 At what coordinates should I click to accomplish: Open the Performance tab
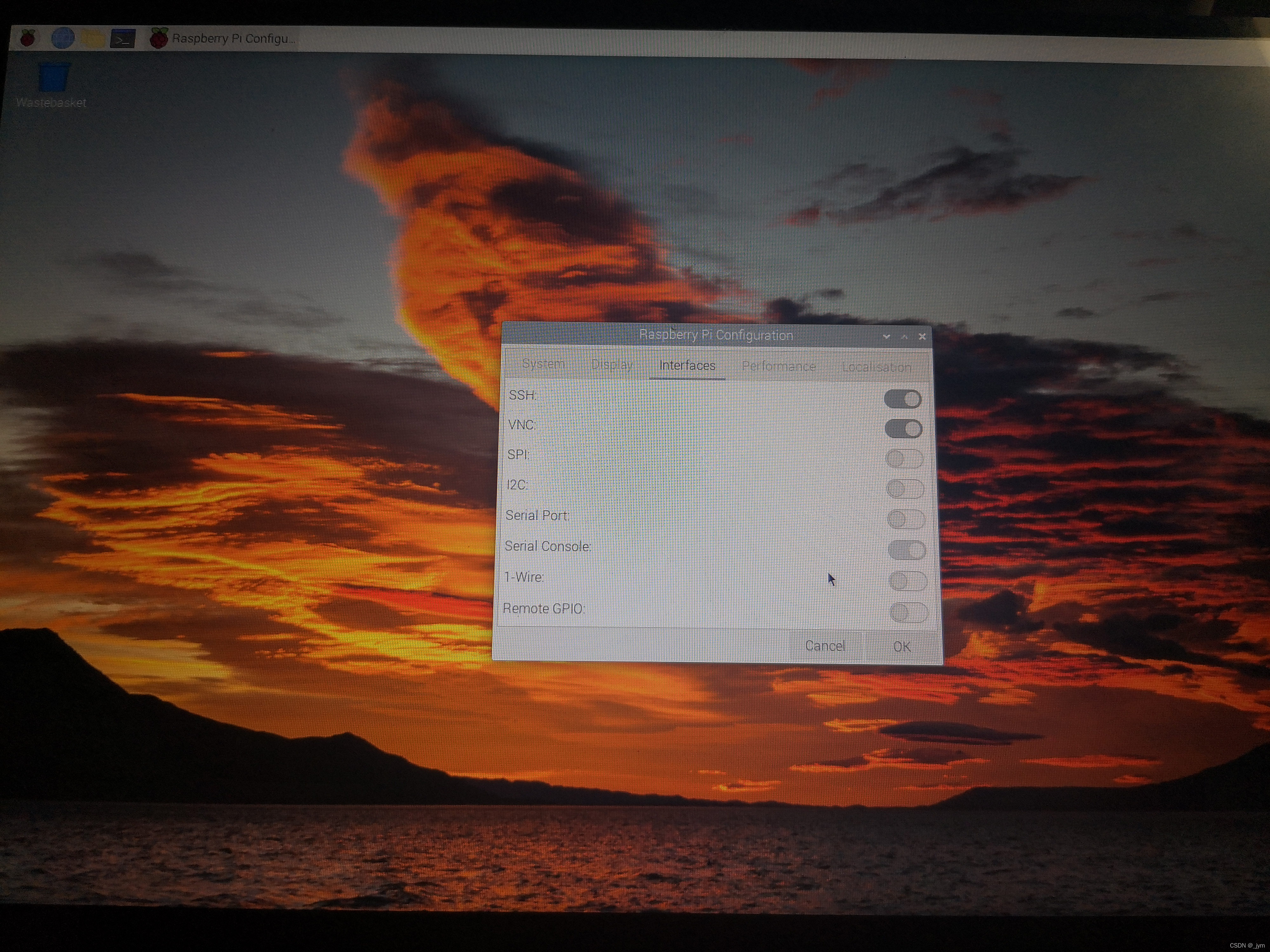tap(779, 366)
